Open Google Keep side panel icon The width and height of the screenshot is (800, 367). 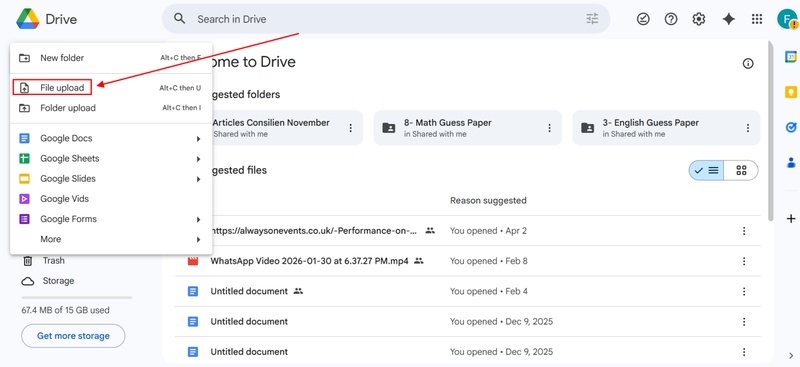point(791,92)
